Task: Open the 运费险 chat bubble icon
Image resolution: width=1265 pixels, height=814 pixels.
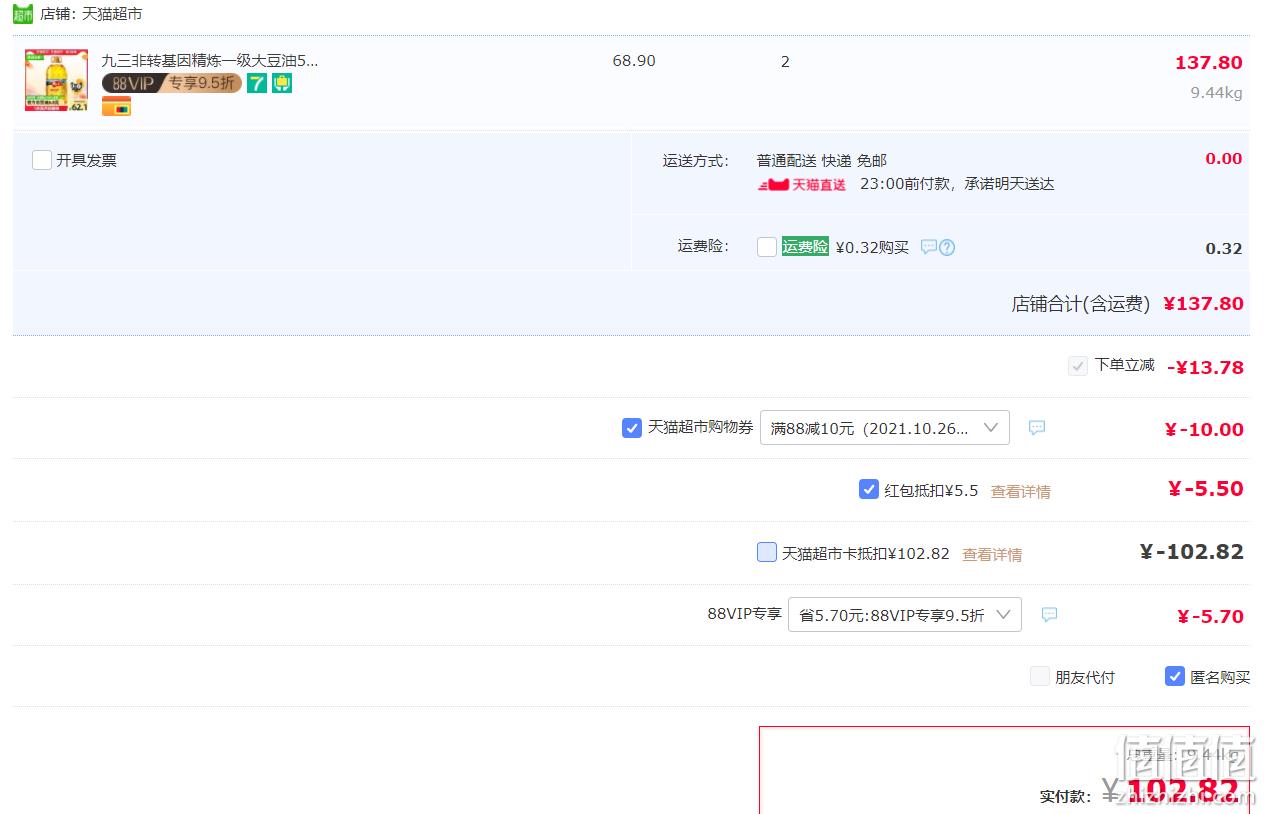Action: pos(929,247)
